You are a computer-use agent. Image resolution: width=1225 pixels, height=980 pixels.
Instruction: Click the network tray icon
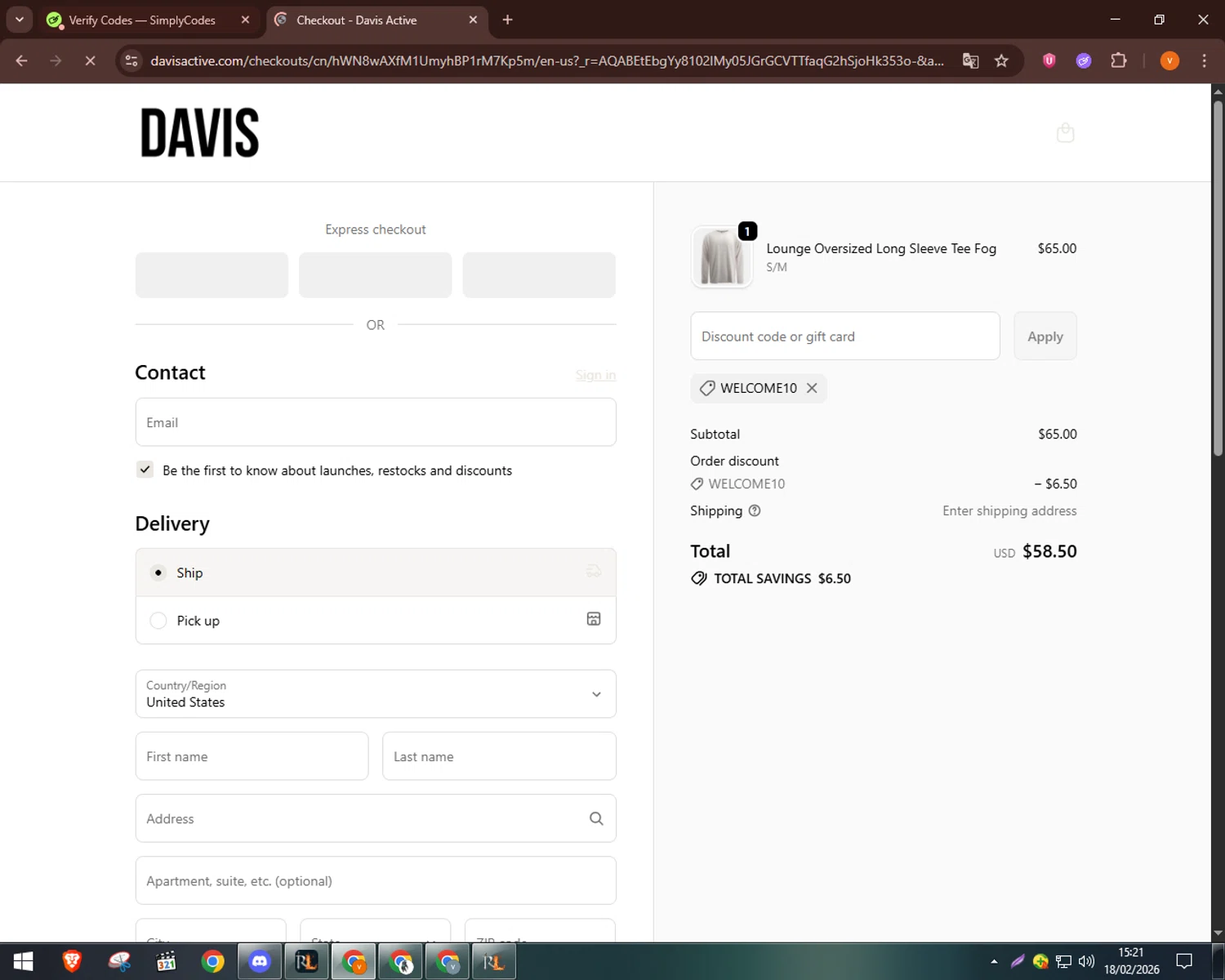[1063, 961]
